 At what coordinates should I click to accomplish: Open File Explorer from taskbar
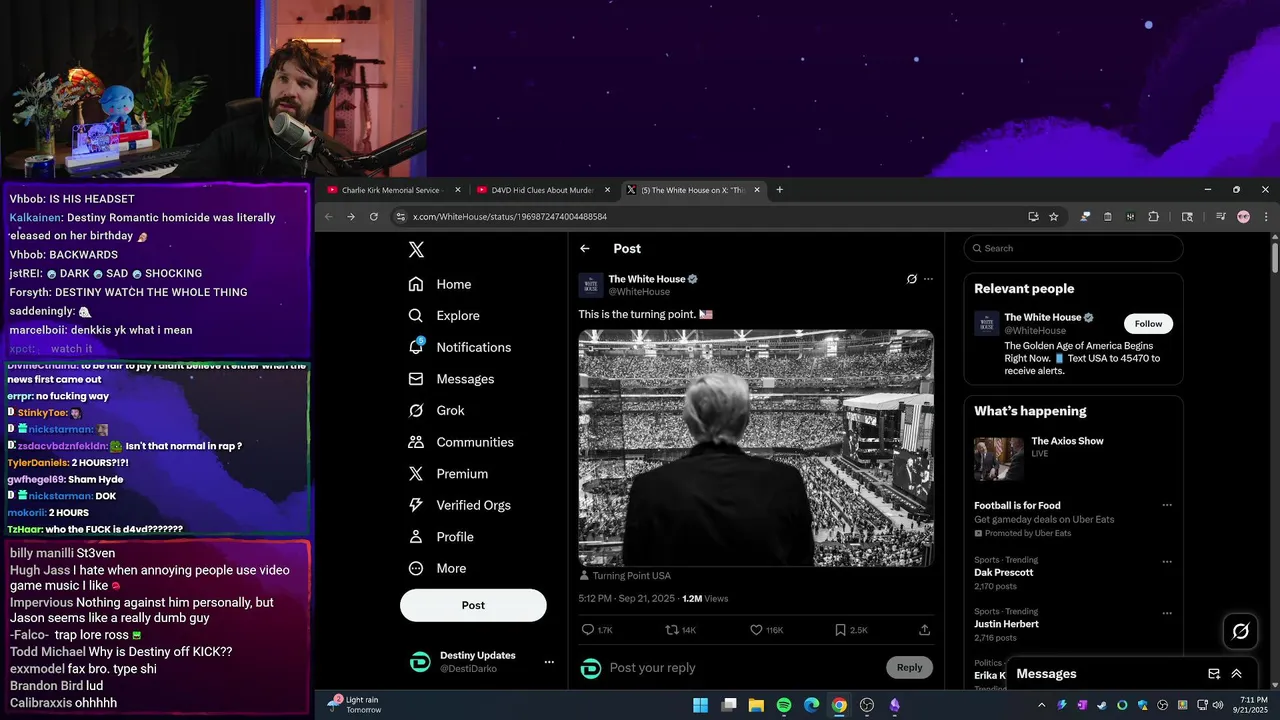(x=756, y=705)
